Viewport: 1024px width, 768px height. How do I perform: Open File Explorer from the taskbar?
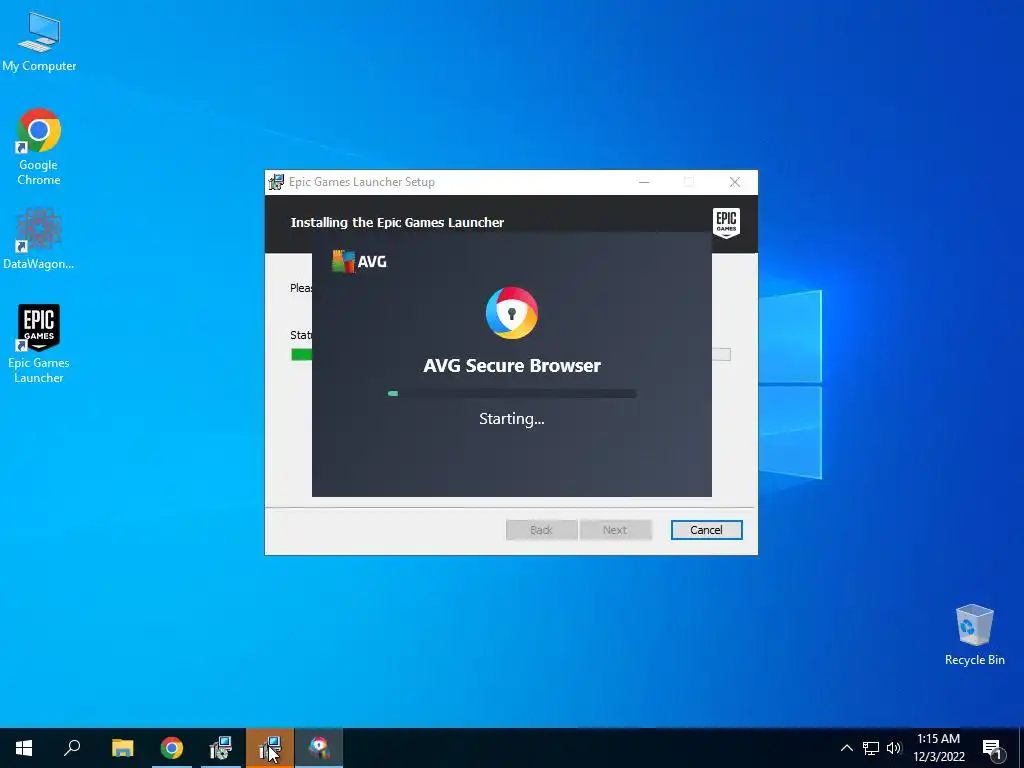[122, 748]
